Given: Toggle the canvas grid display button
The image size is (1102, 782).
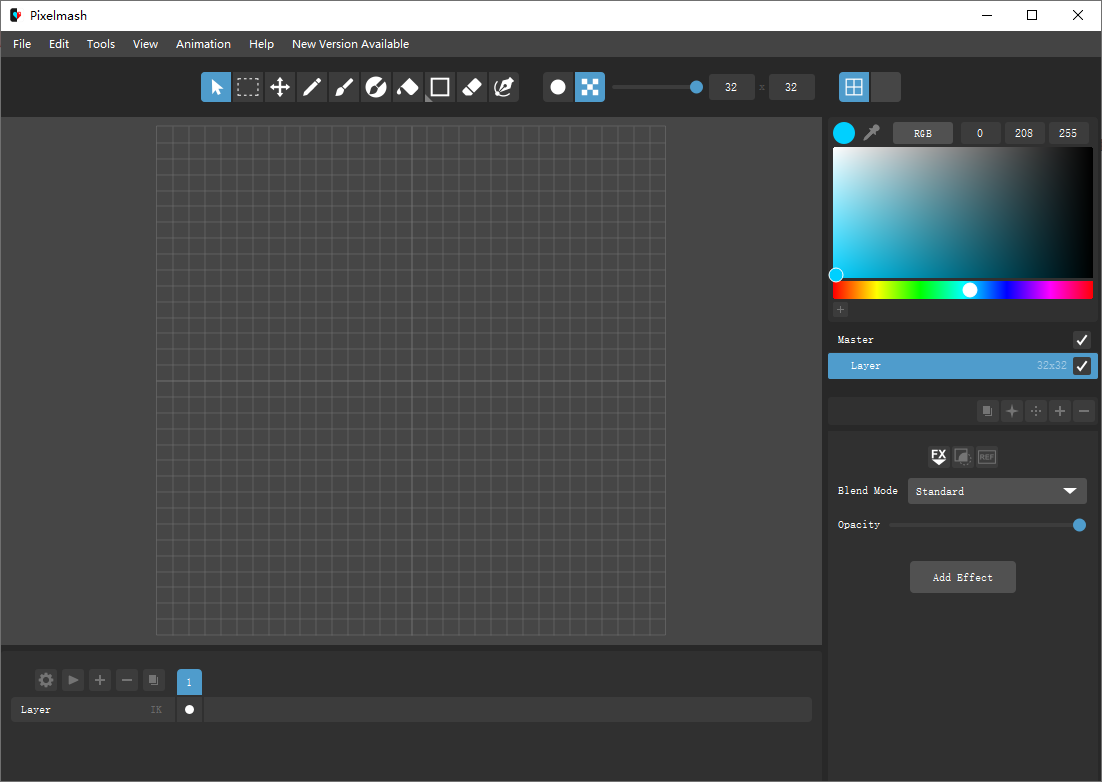Looking at the screenshot, I should [x=854, y=88].
